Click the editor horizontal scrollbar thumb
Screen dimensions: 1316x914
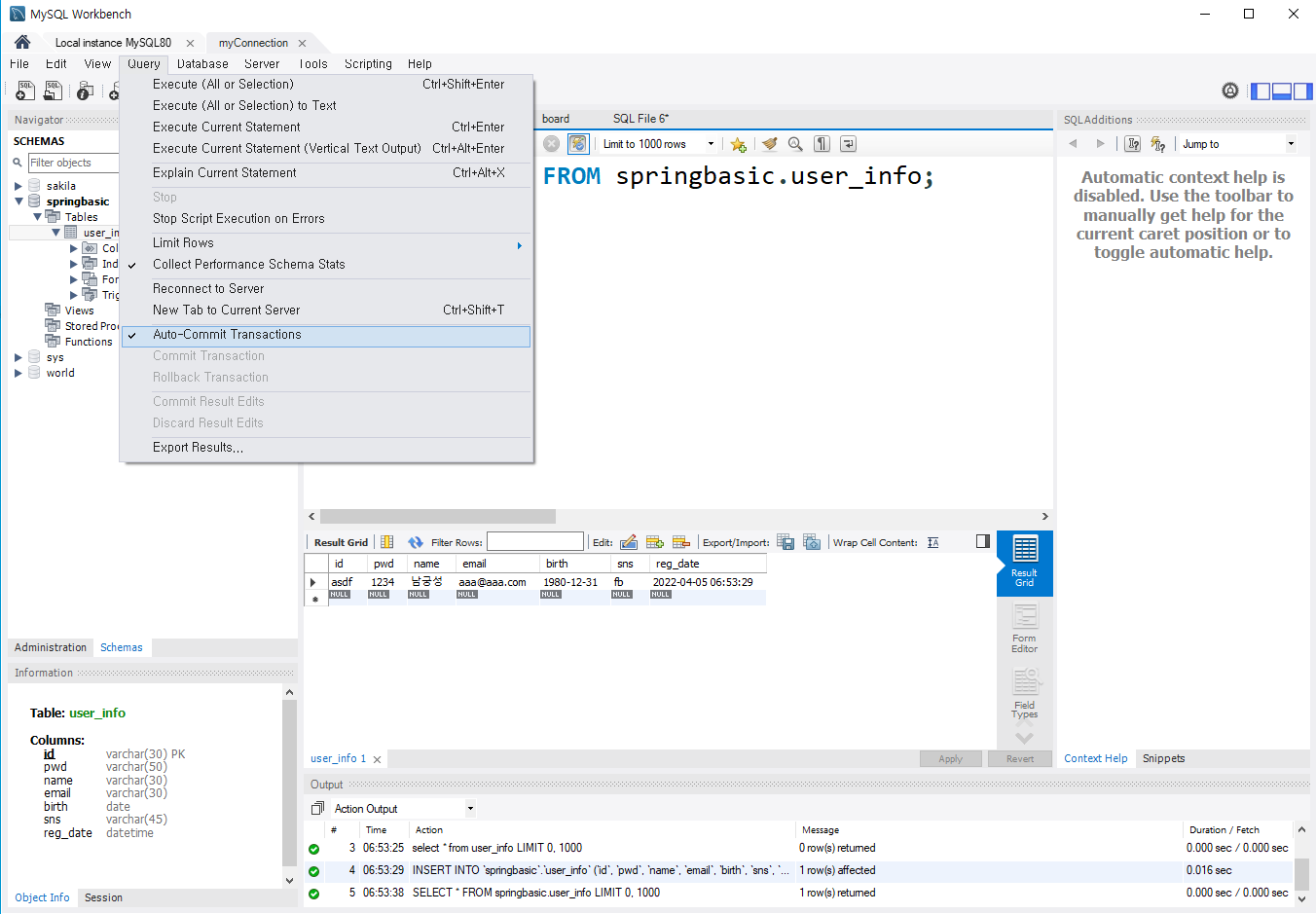click(437, 517)
